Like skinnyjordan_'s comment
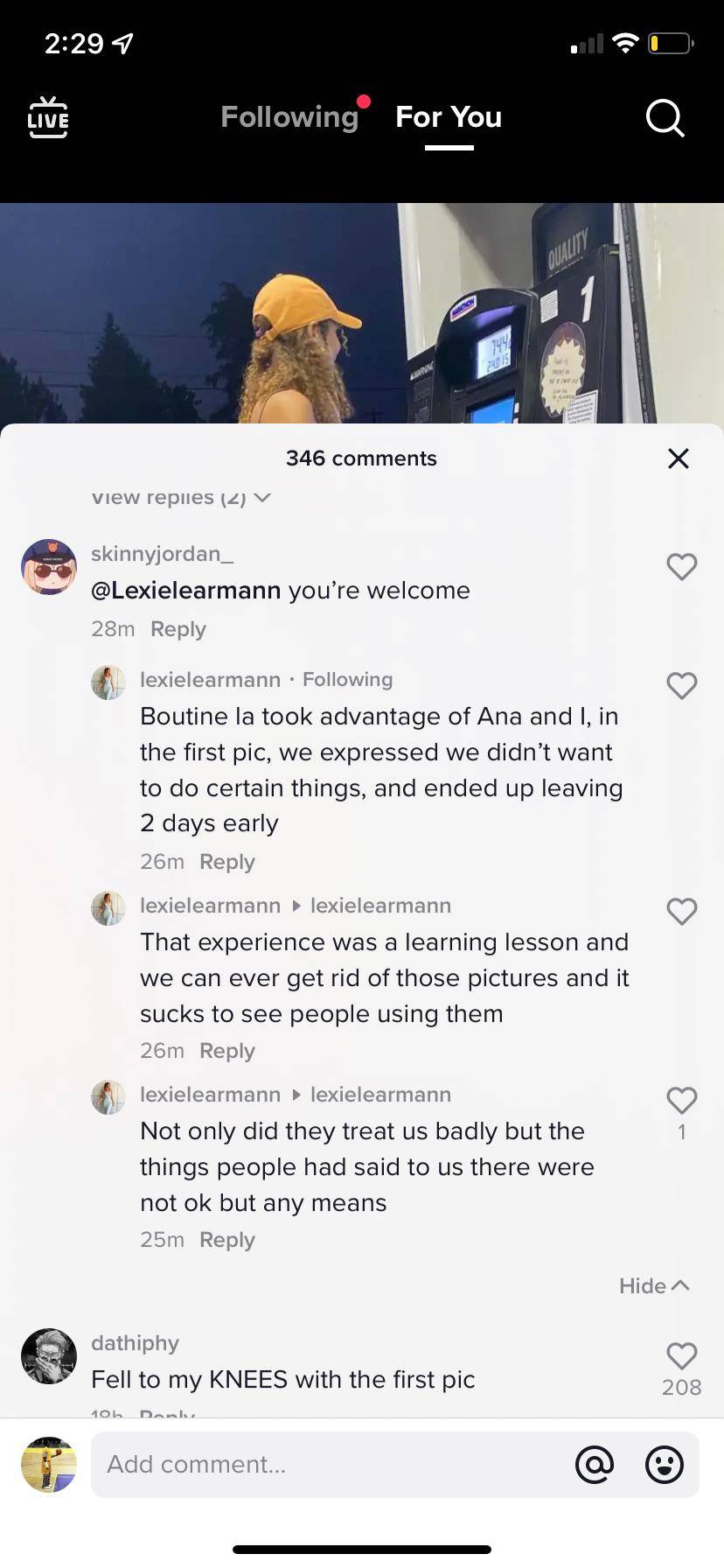The height and width of the screenshot is (1568, 724). pos(681,567)
